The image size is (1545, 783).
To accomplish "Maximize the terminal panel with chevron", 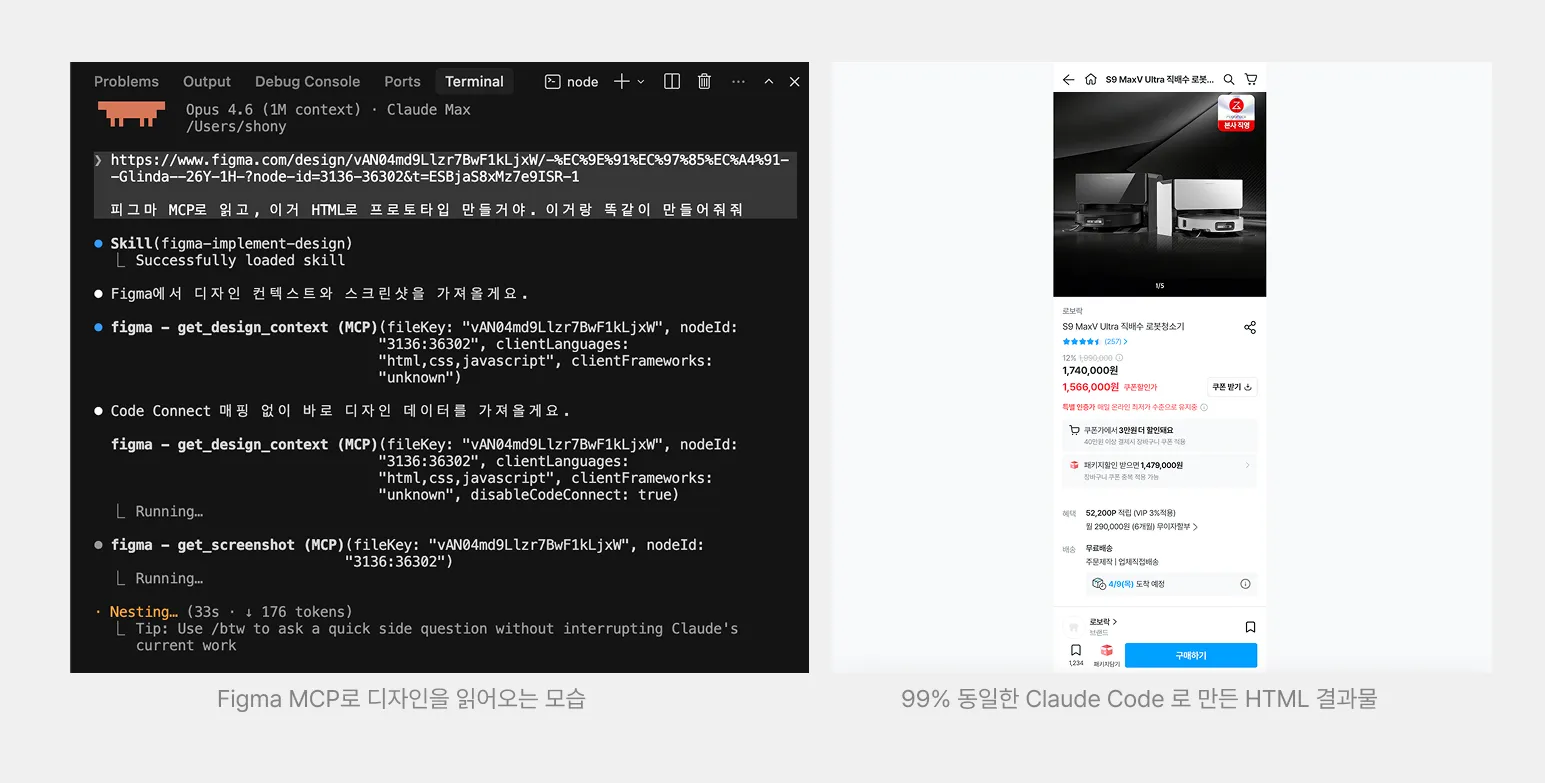I will pyautogui.click(x=768, y=82).
